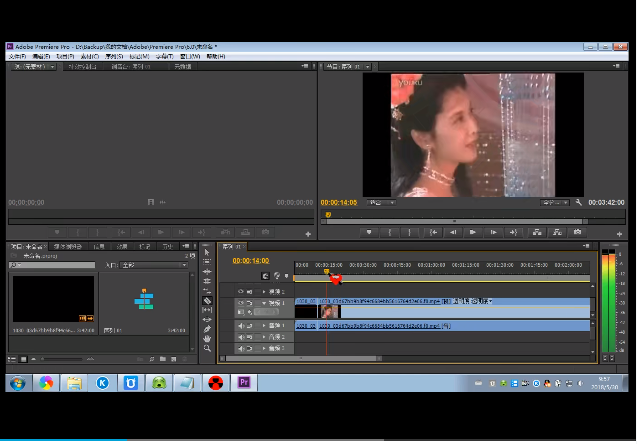Open the 字幕(T) menu

point(165,56)
